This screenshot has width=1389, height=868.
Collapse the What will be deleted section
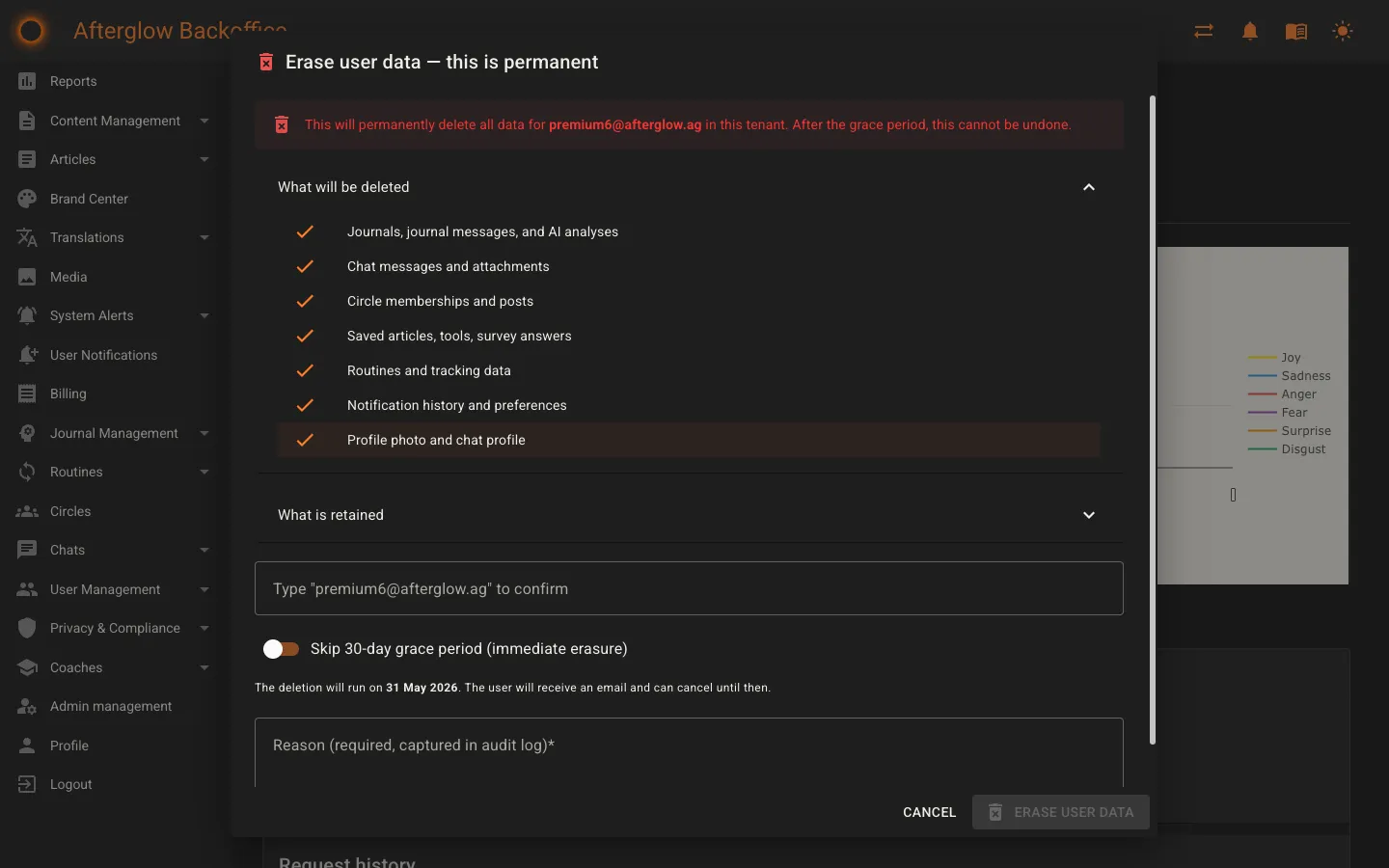coord(1089,187)
